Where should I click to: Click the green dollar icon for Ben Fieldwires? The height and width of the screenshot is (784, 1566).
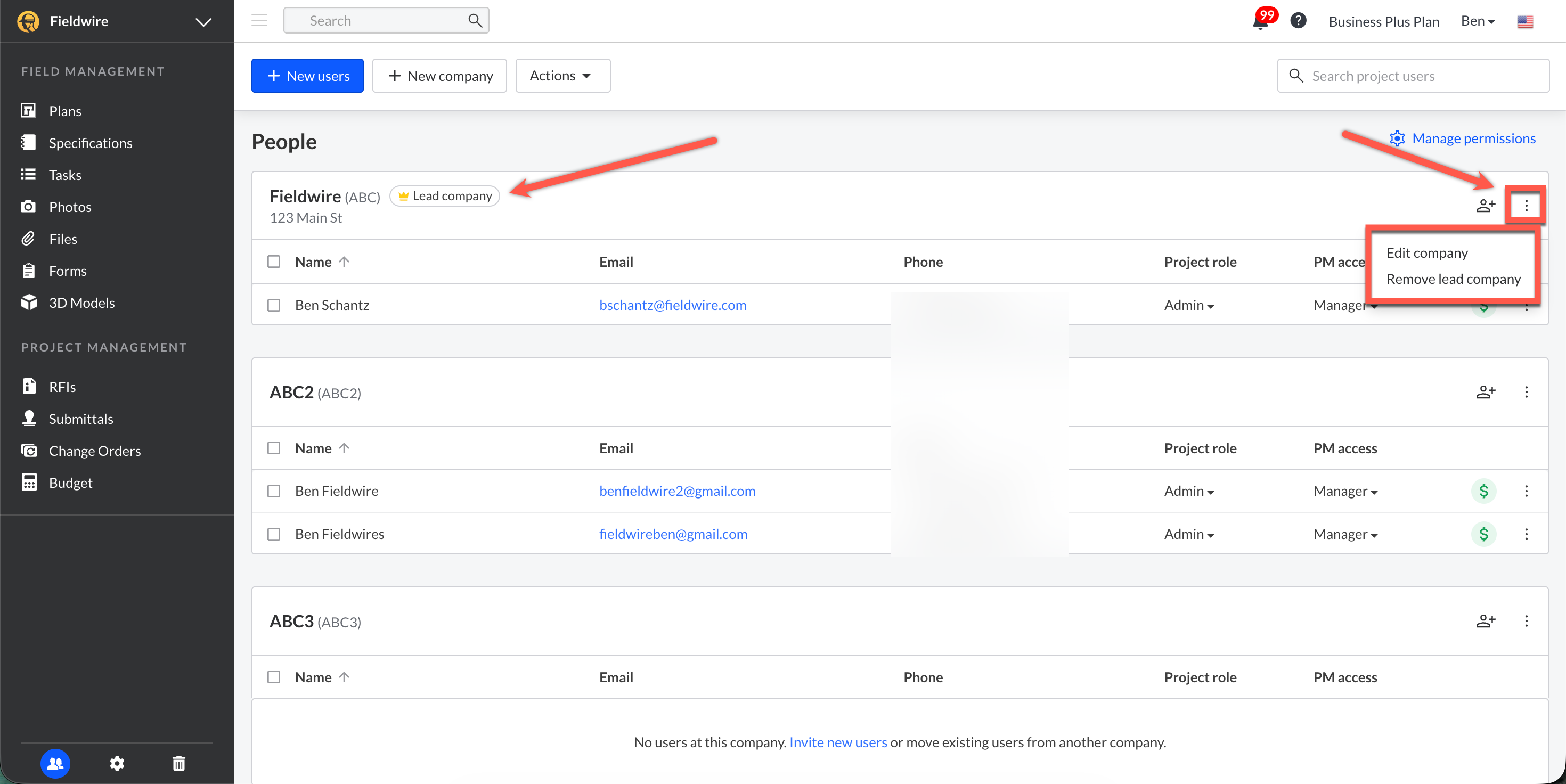point(1483,534)
